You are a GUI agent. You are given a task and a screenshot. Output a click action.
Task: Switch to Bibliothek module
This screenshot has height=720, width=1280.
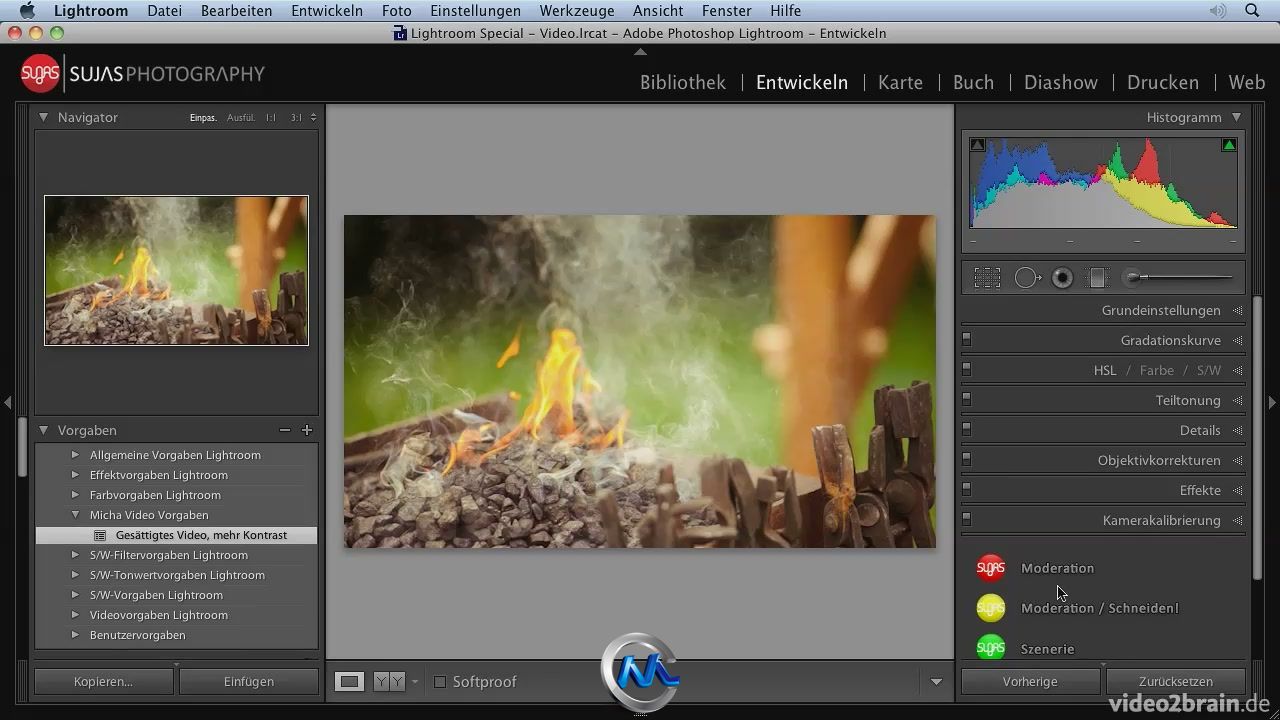pos(683,82)
